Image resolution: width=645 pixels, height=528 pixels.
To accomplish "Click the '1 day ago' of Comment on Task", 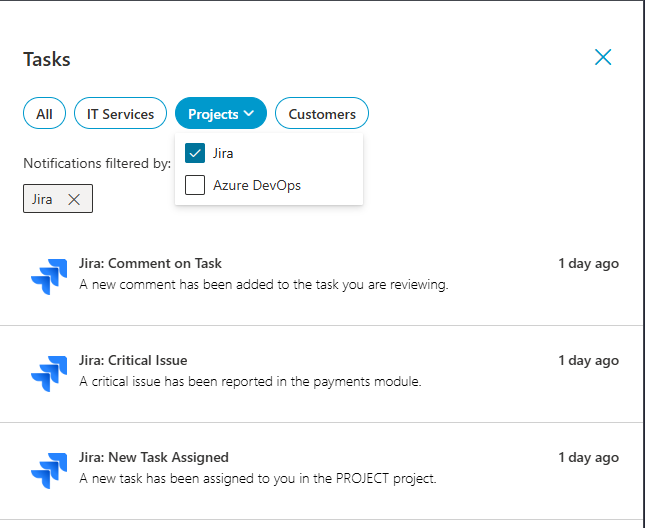I will 588,264.
